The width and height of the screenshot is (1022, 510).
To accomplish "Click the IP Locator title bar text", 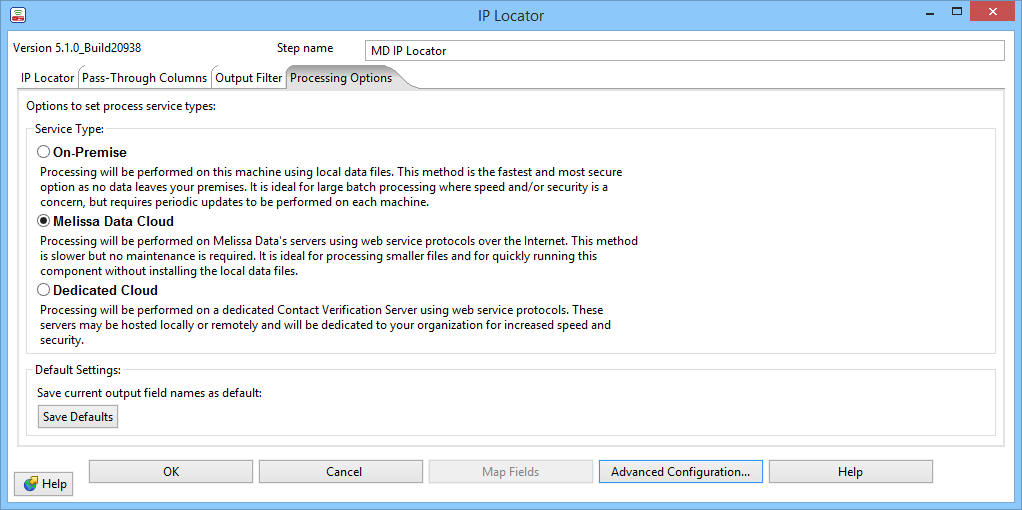I will tap(511, 15).
